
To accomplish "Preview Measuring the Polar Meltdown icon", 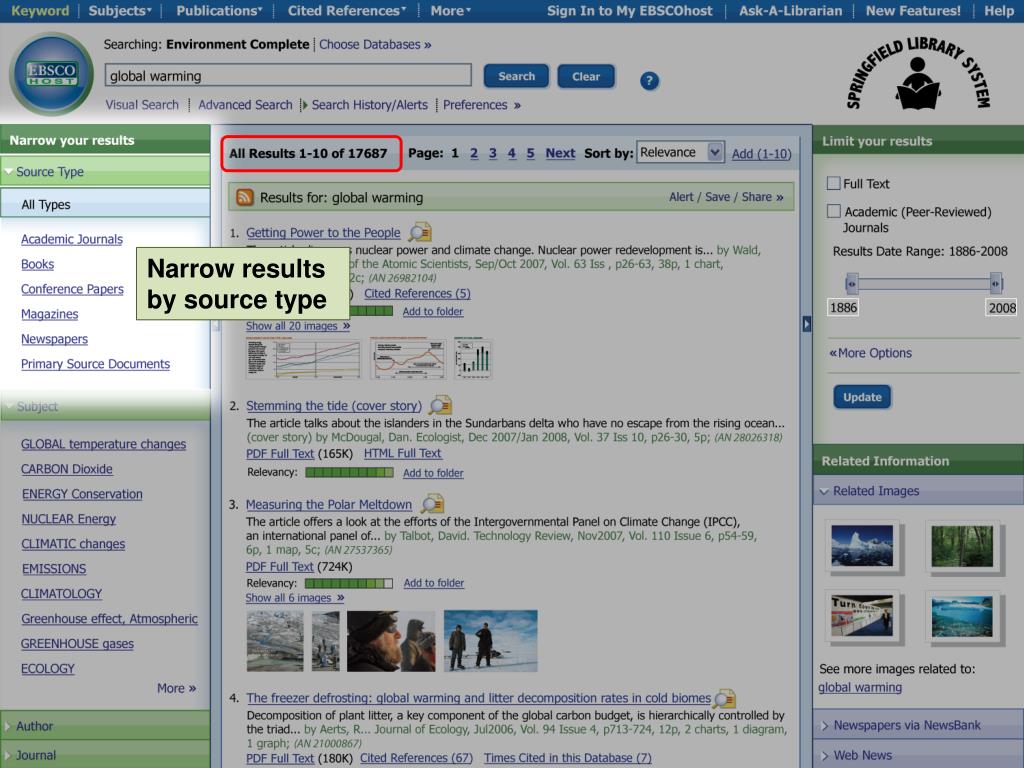I will click(x=432, y=504).
